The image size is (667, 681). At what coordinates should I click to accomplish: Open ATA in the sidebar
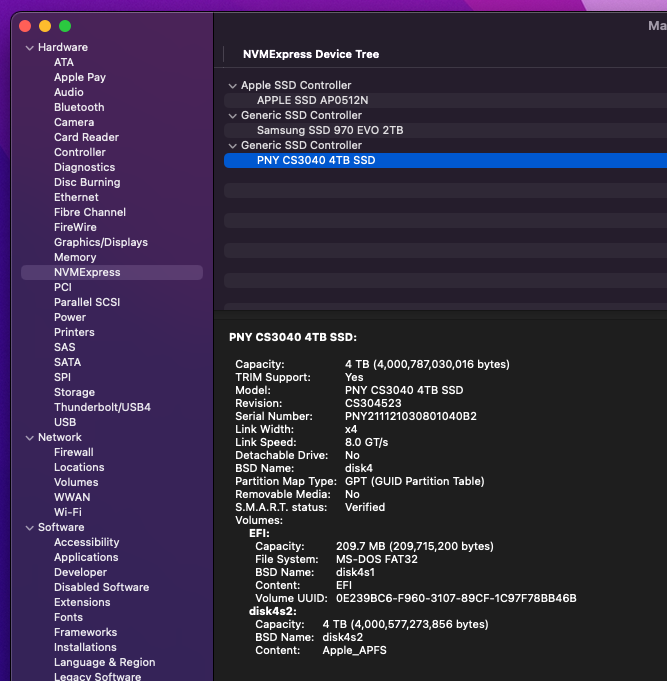coord(64,62)
